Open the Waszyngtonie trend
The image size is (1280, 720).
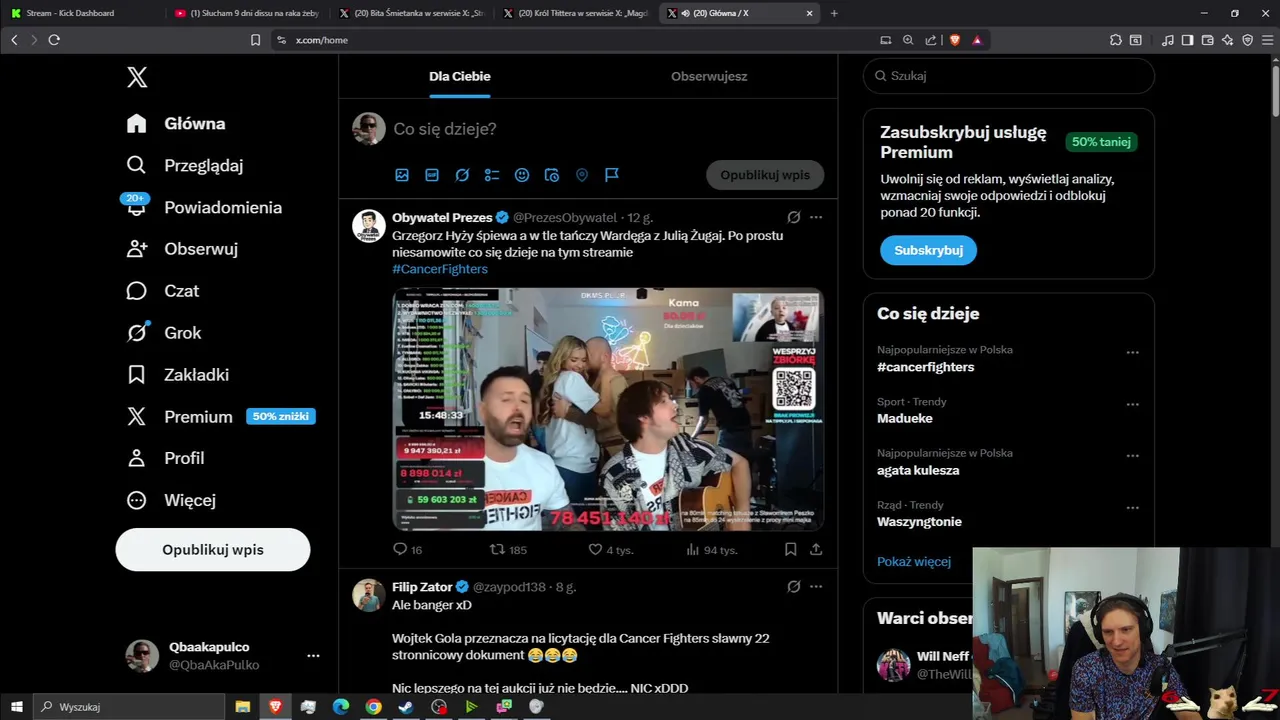[x=919, y=522]
